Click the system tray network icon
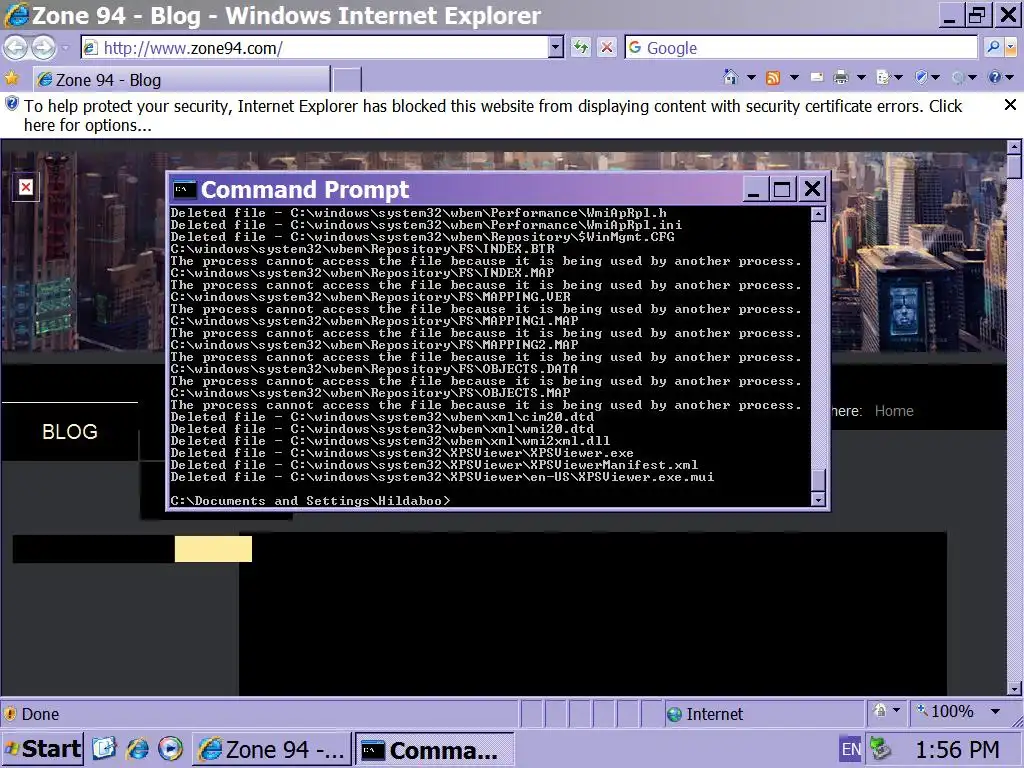The height and width of the screenshot is (768, 1024). (881, 749)
